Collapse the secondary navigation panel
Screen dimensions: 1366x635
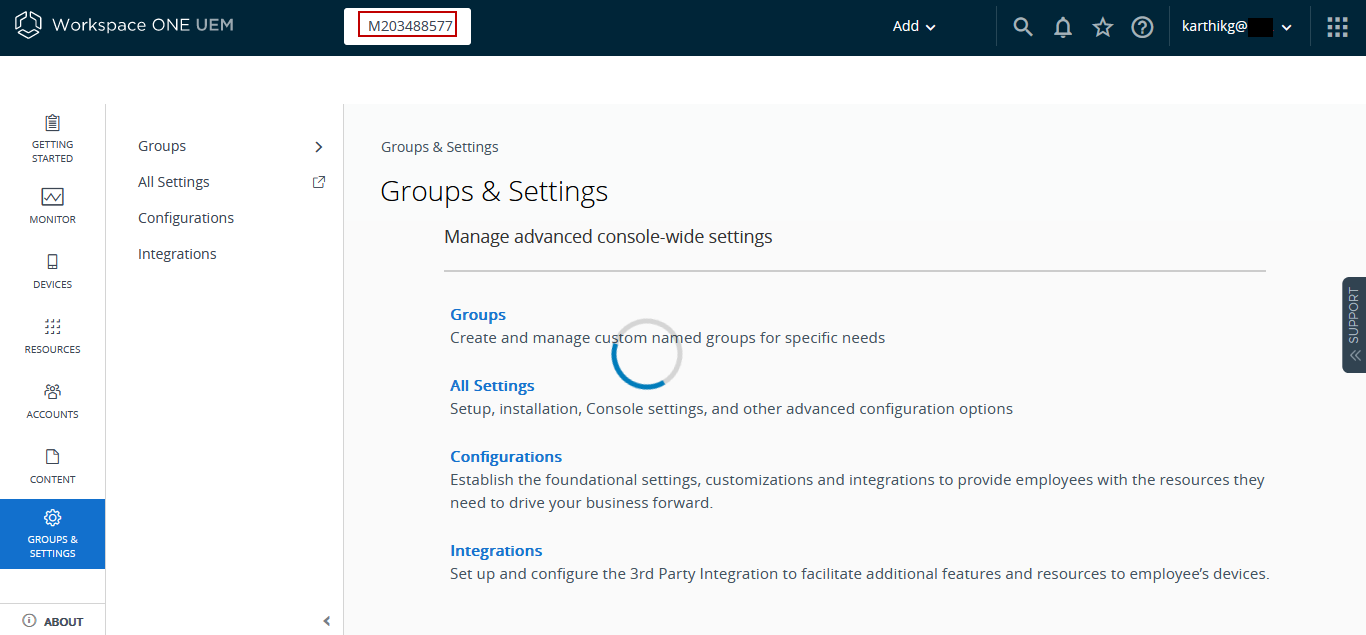click(326, 621)
